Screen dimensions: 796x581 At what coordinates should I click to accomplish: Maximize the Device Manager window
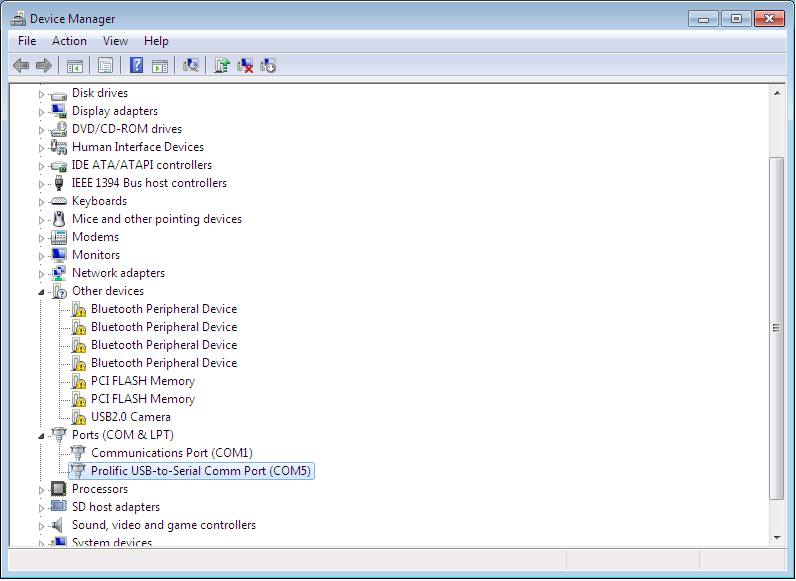(736, 19)
